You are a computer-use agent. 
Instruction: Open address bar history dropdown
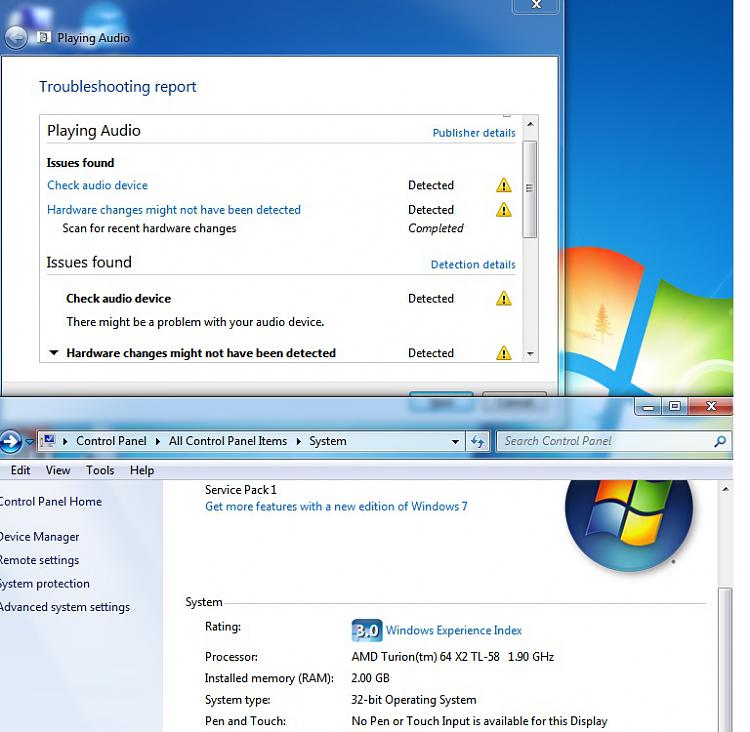pos(455,441)
